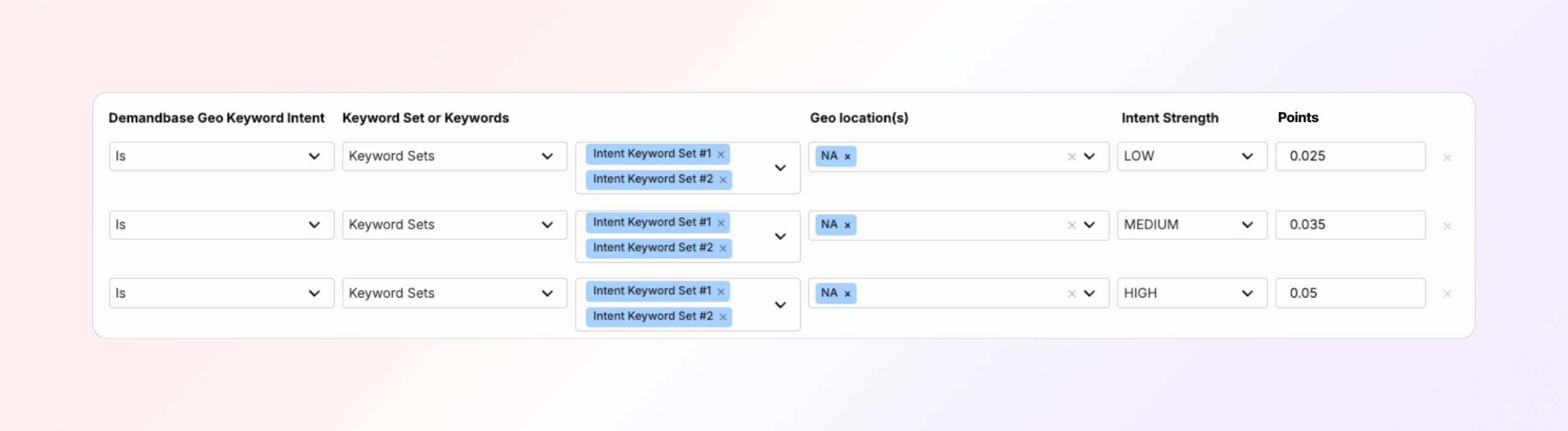Viewport: 1568px width, 431px height.
Task: Clear all geo locations in MEDIUM row
Action: pyautogui.click(x=1072, y=226)
